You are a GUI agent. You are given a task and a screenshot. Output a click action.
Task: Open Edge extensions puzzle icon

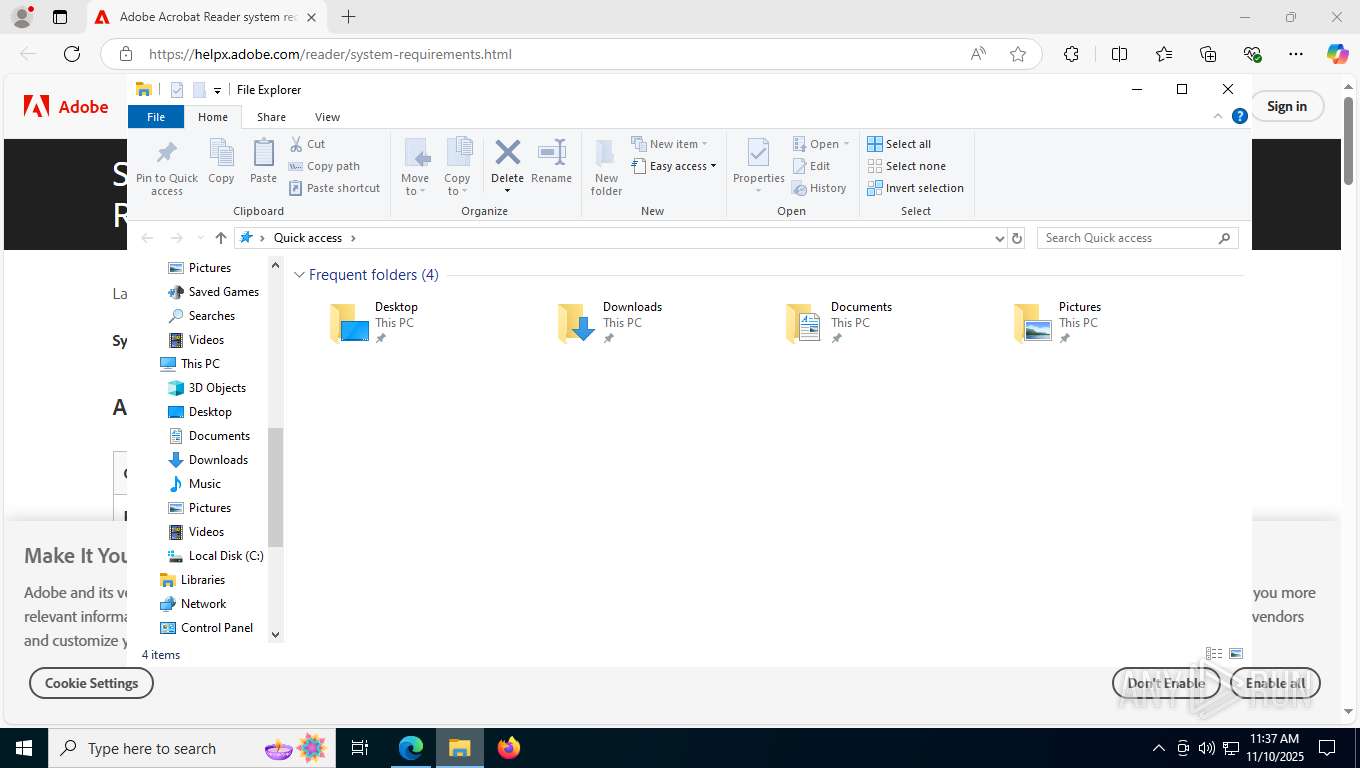(x=1071, y=54)
